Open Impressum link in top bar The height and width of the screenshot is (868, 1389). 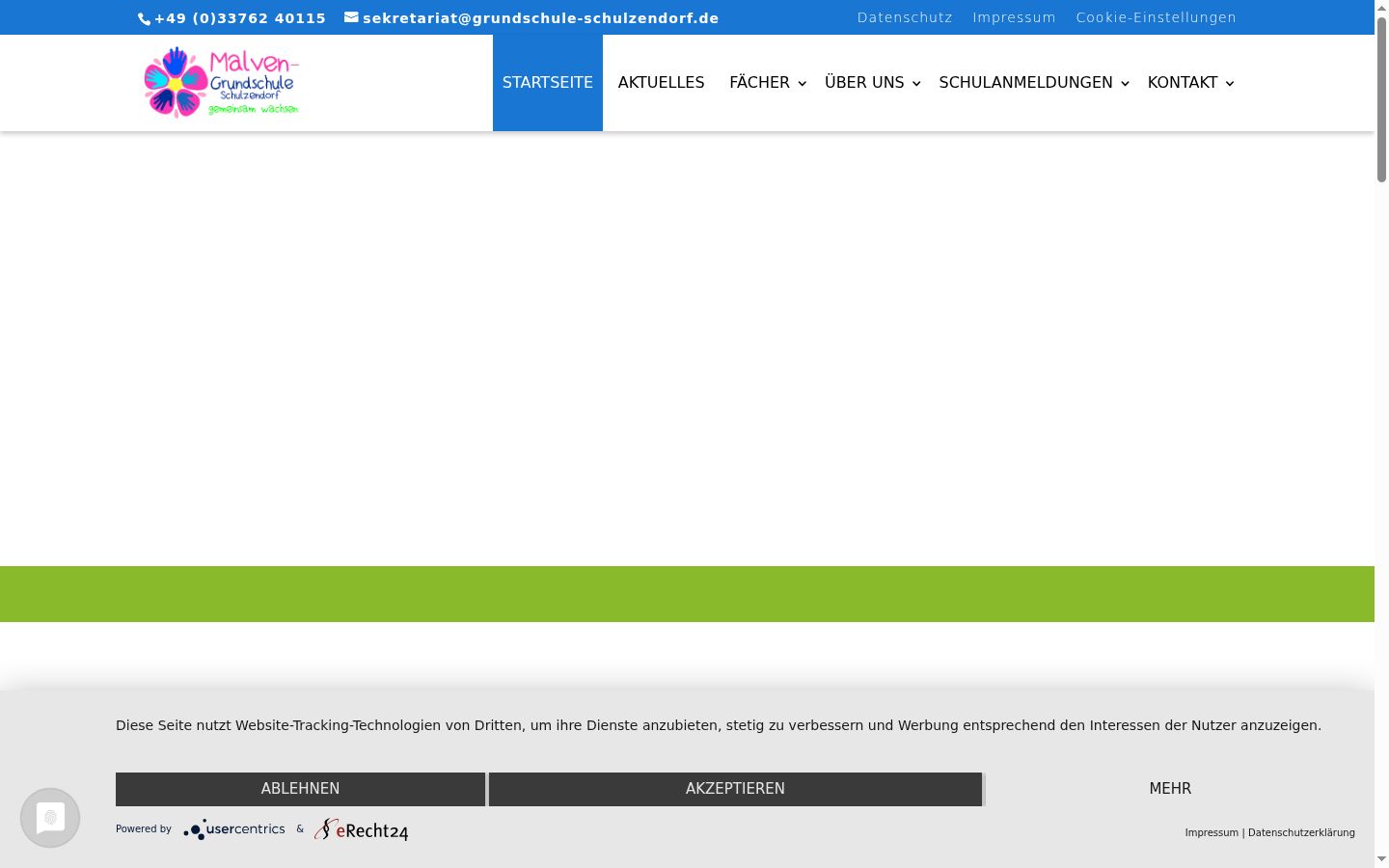pyautogui.click(x=1014, y=17)
